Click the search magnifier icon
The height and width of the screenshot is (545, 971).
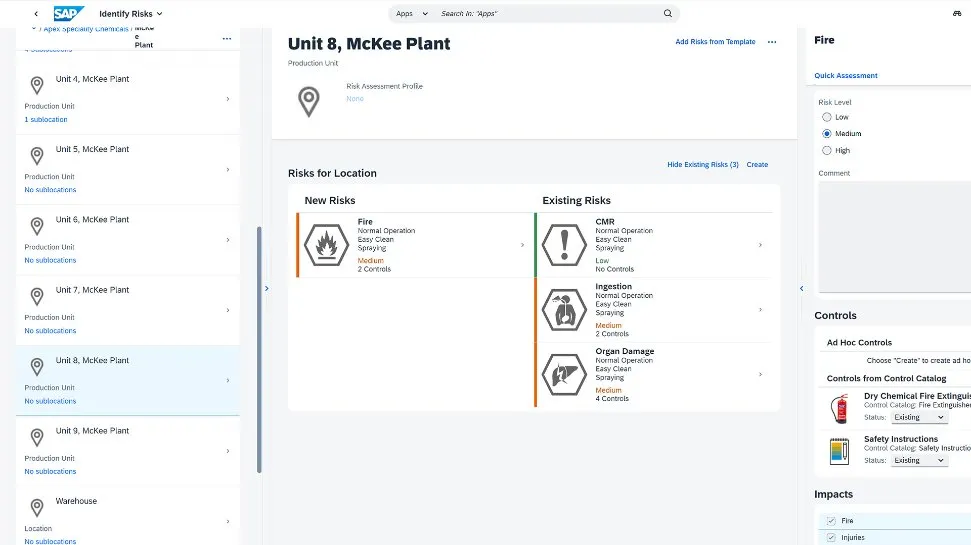click(668, 14)
